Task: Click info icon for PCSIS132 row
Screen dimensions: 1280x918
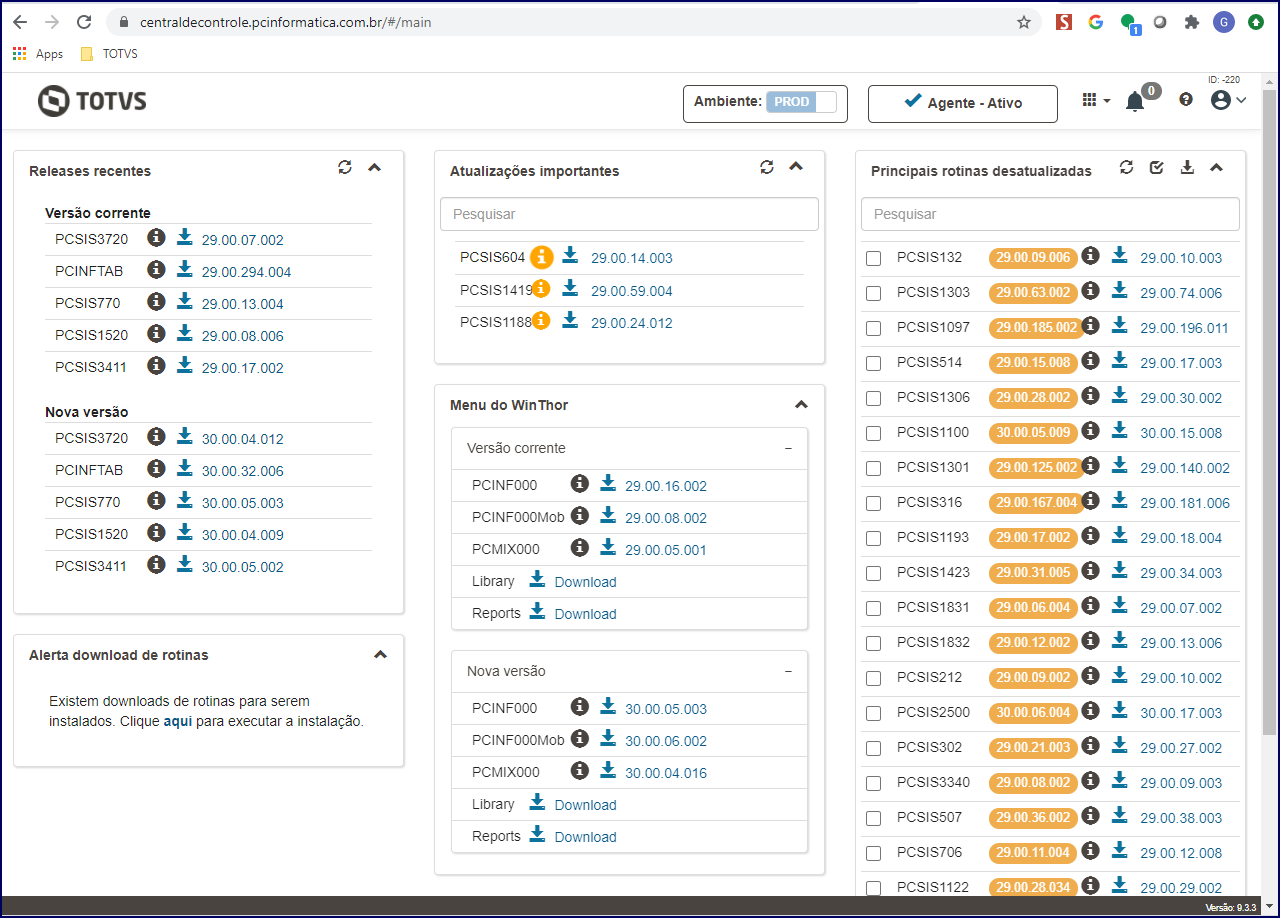Action: tap(1091, 256)
